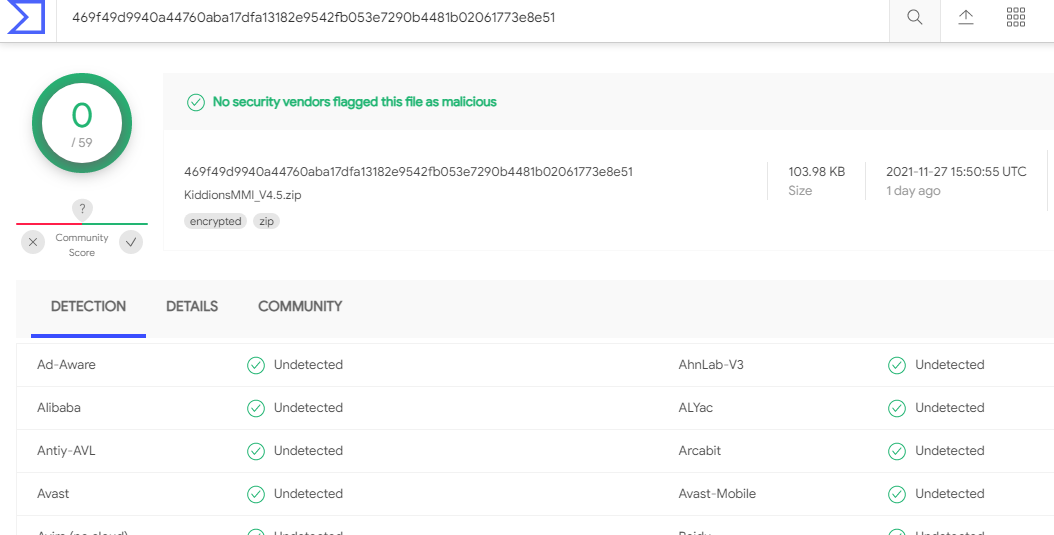Screen dimensions: 1054x535
Task: Click the Avast-Mobile undetected check icon
Action: tap(897, 494)
